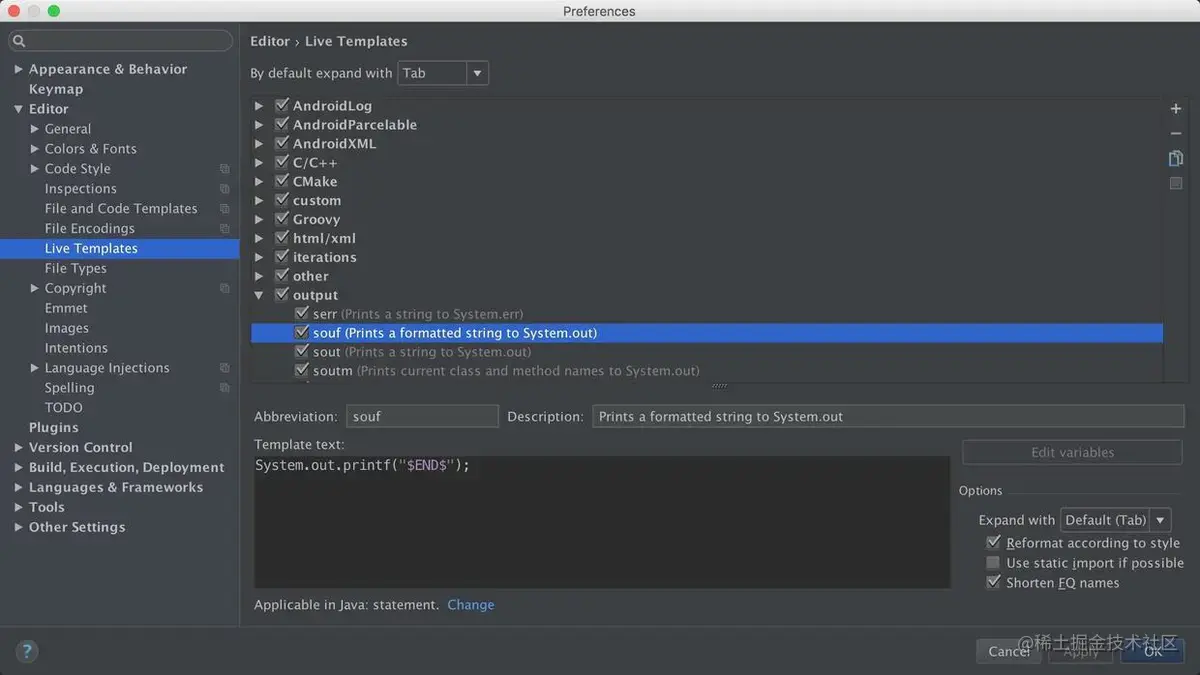Uncheck Reformat according to style
The height and width of the screenshot is (675, 1200).
(993, 543)
